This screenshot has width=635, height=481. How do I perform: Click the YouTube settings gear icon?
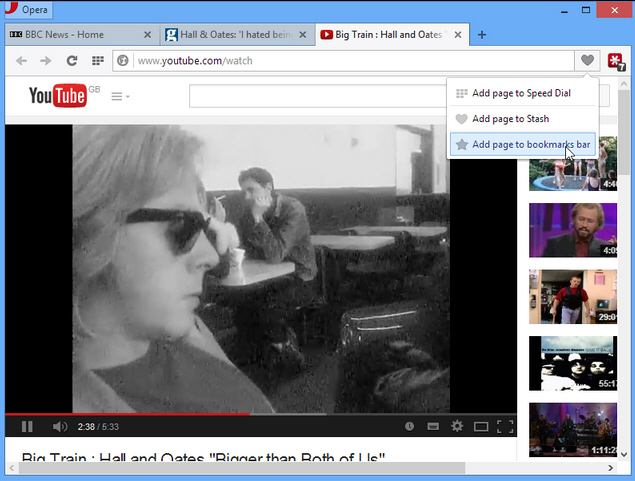tap(457, 426)
